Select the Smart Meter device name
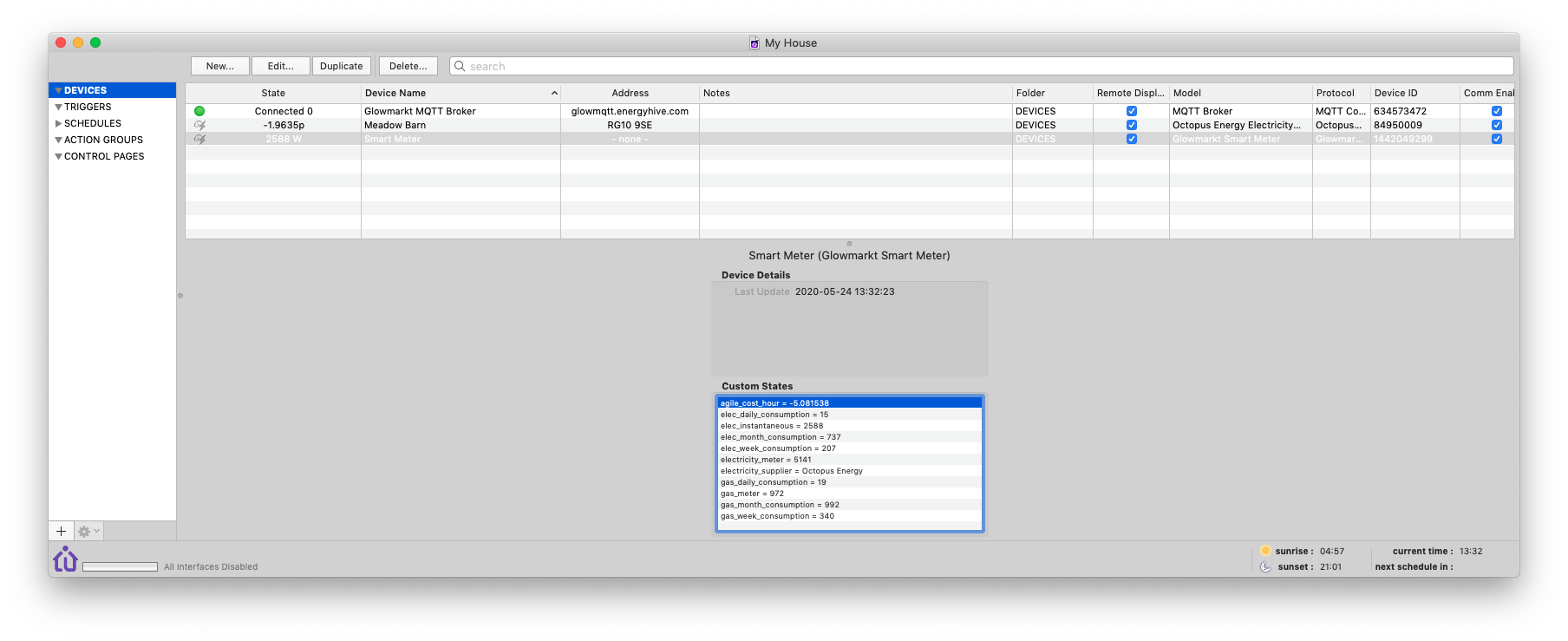 (392, 139)
